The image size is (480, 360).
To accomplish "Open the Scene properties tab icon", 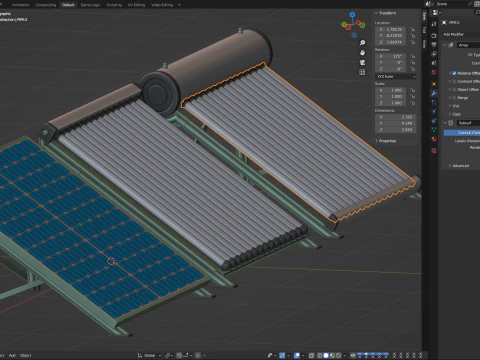I will click(434, 63).
